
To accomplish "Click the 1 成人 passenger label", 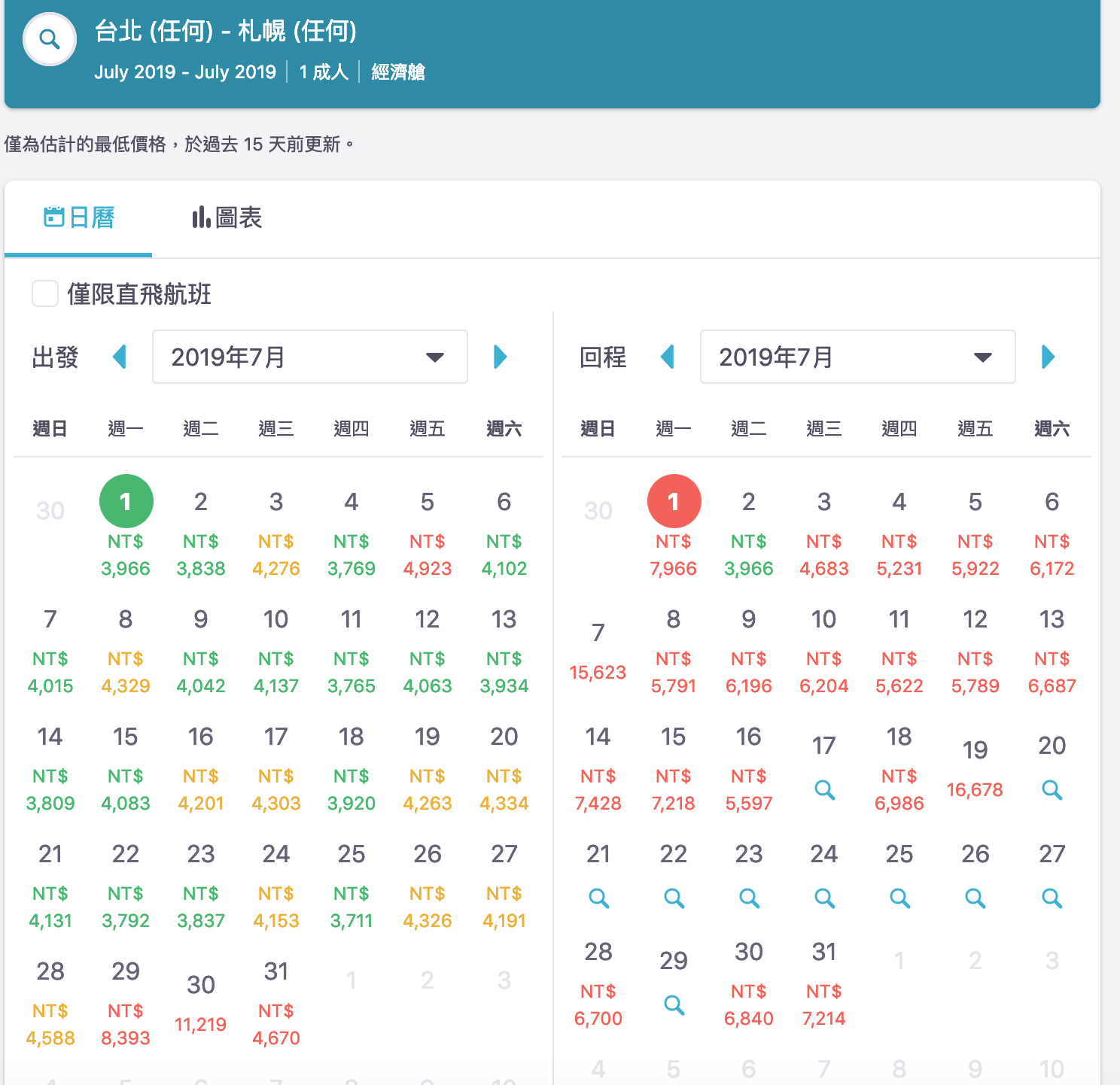I will [x=324, y=72].
